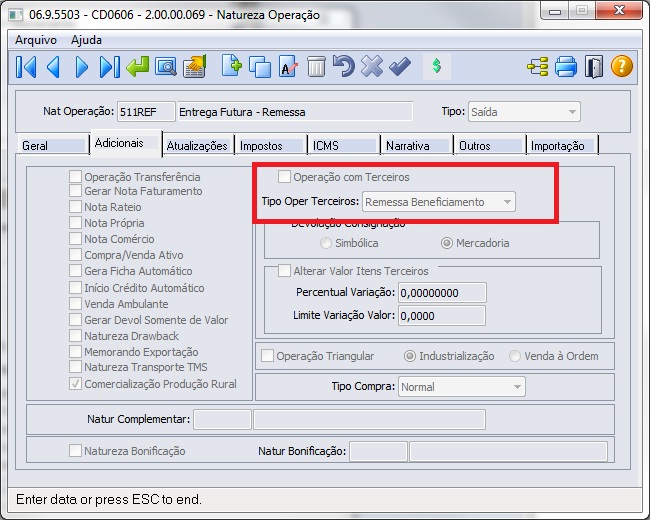Add a new record document

232,66
